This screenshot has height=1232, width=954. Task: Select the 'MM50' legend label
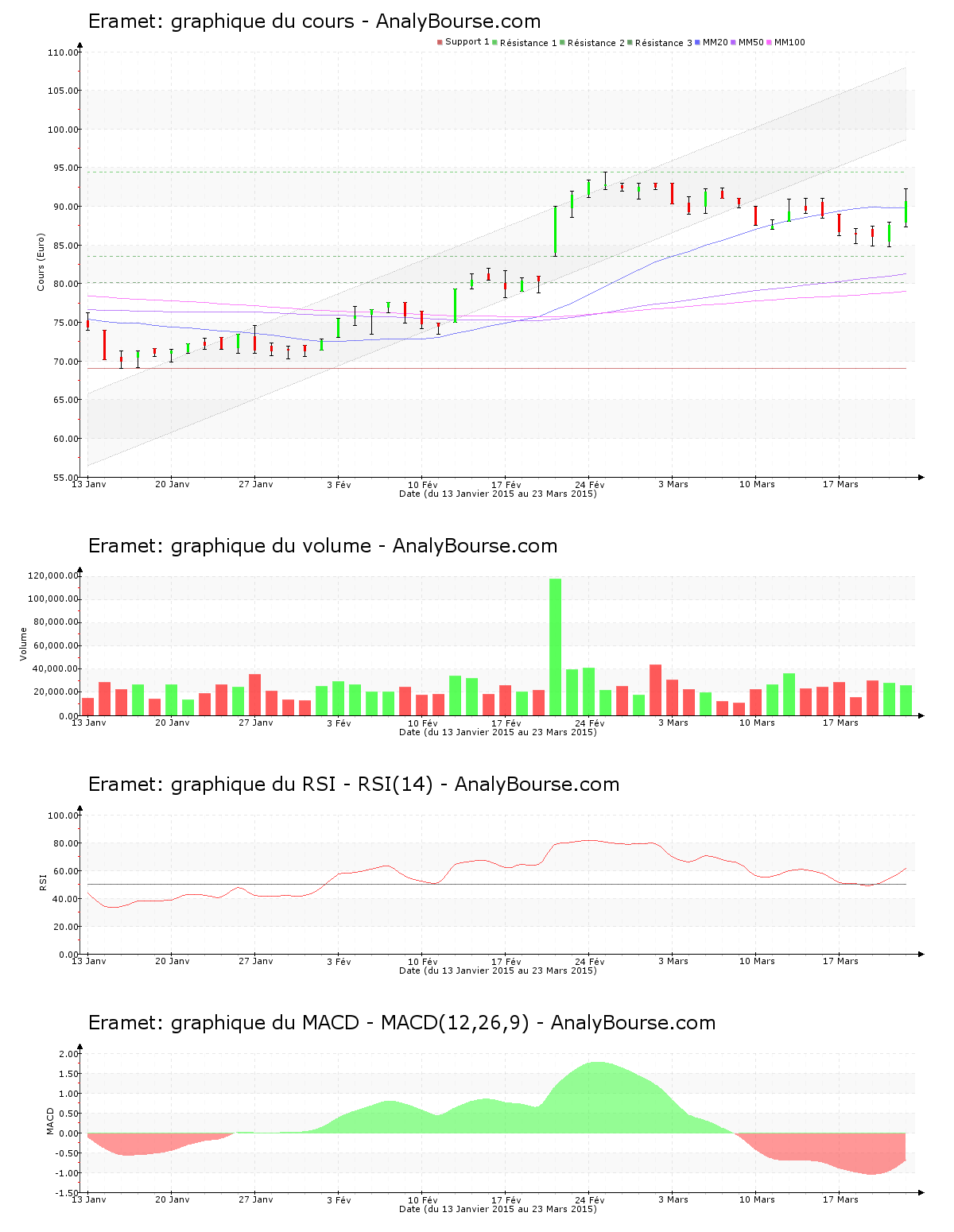point(751,42)
